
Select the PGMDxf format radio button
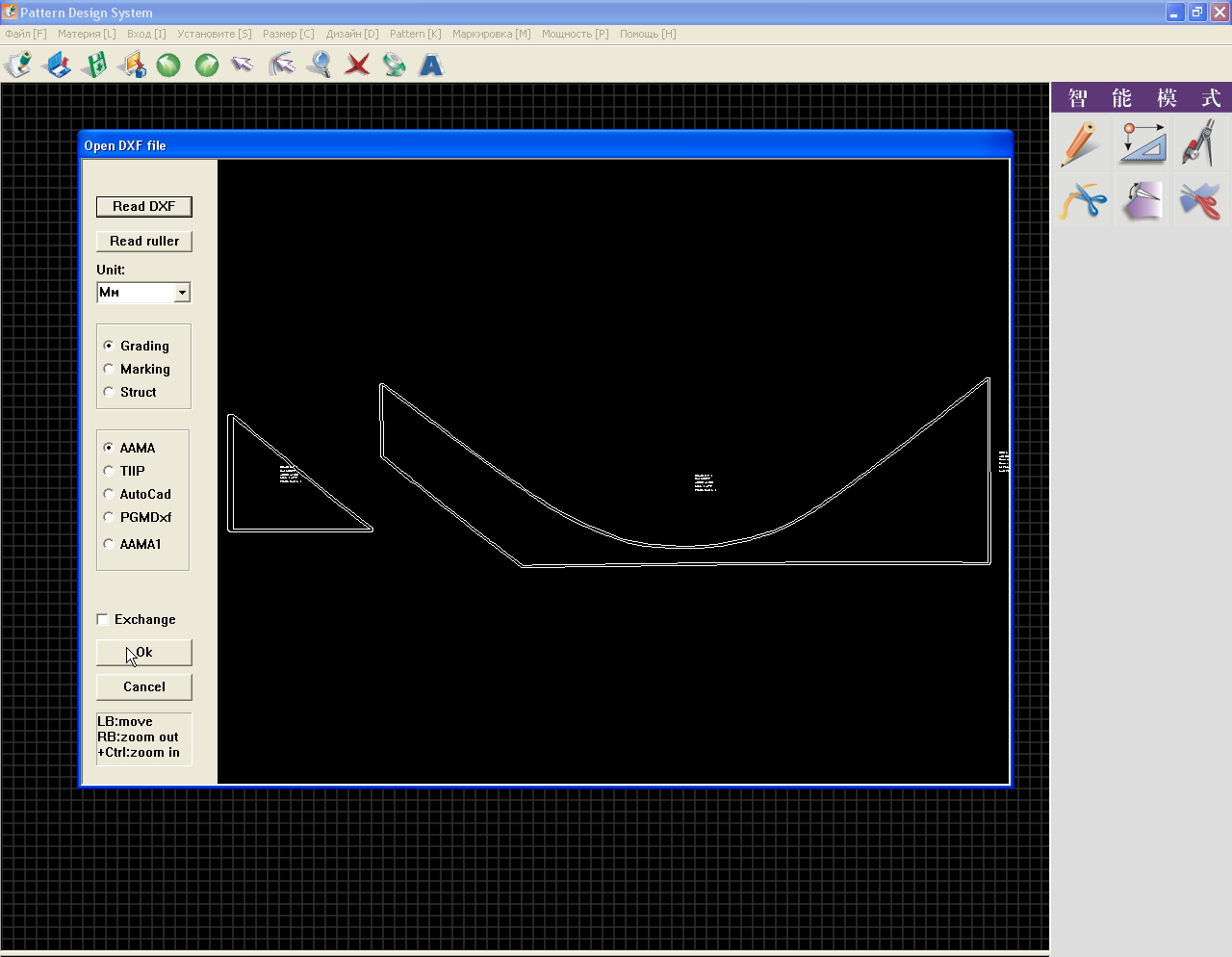tap(109, 517)
